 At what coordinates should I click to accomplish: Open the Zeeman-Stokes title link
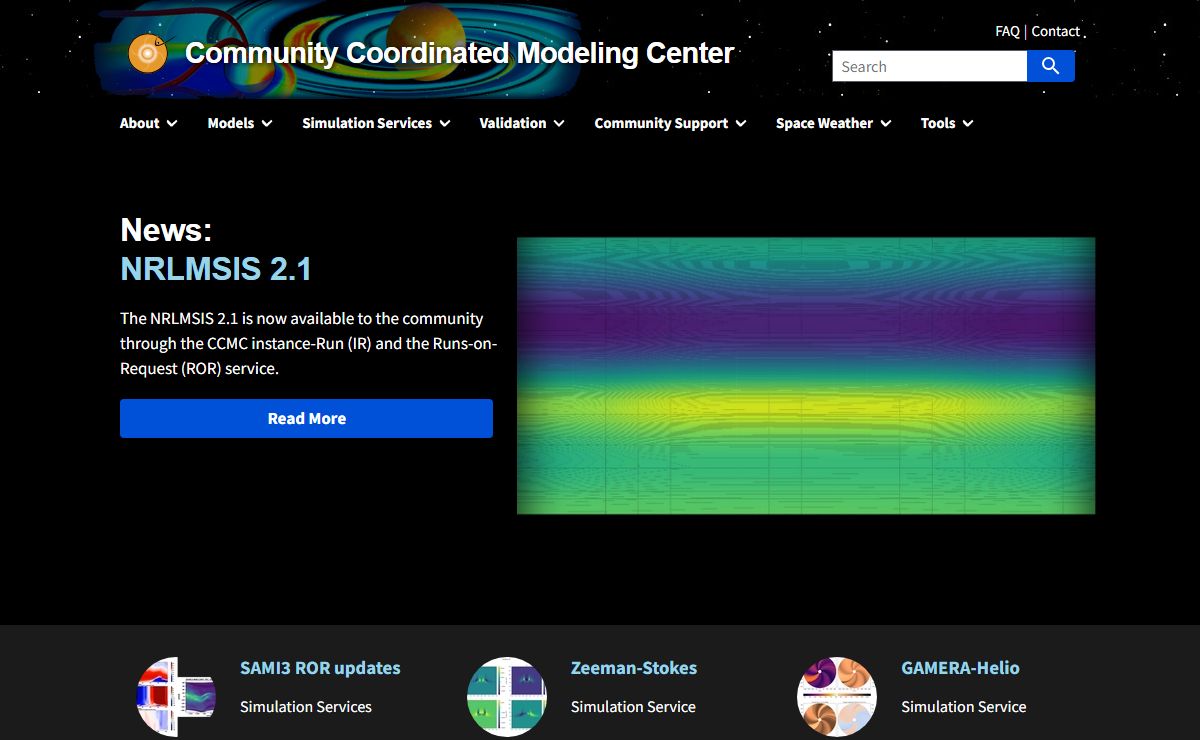click(x=634, y=668)
